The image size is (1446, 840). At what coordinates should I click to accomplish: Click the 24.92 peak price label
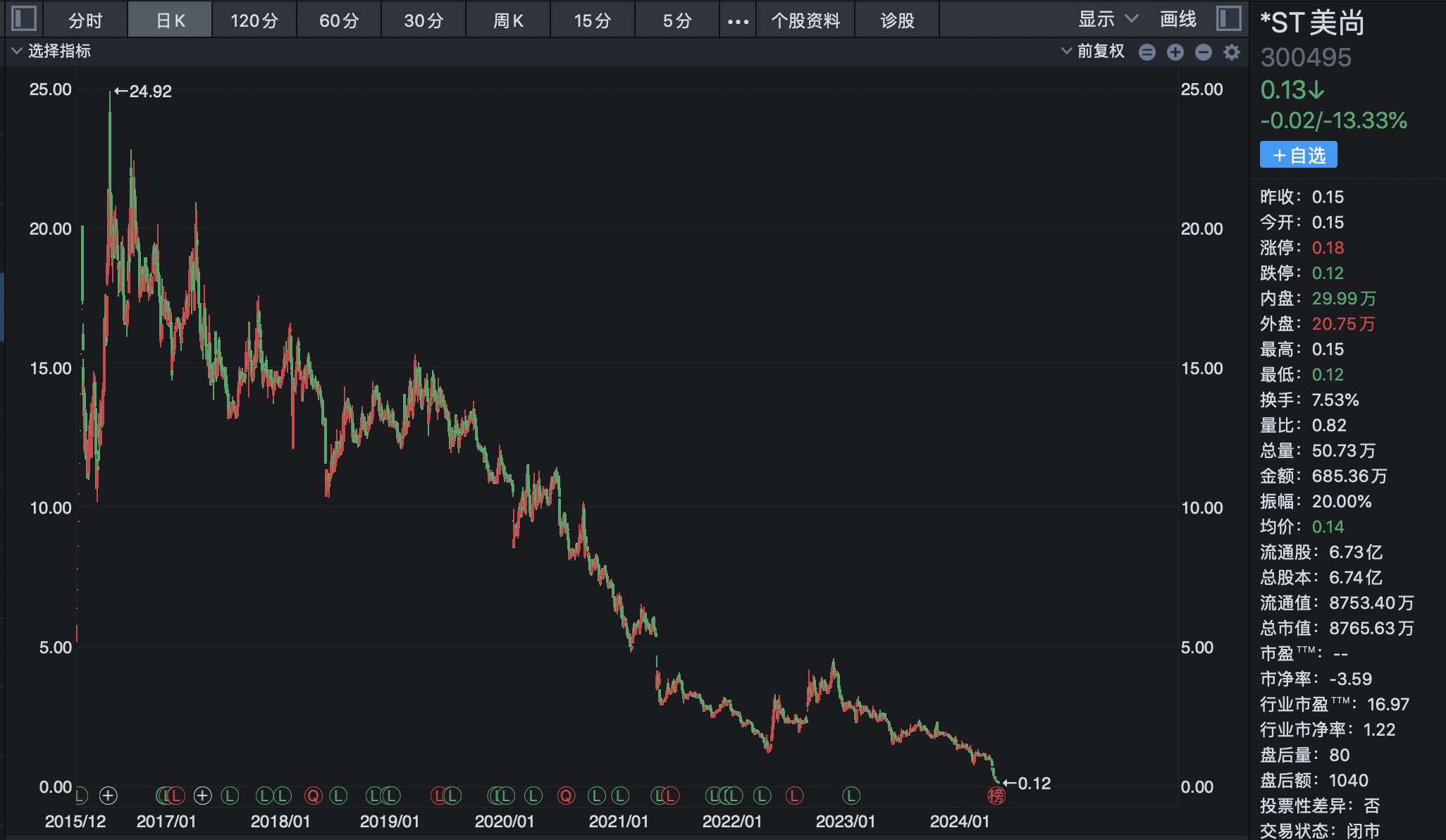[144, 92]
